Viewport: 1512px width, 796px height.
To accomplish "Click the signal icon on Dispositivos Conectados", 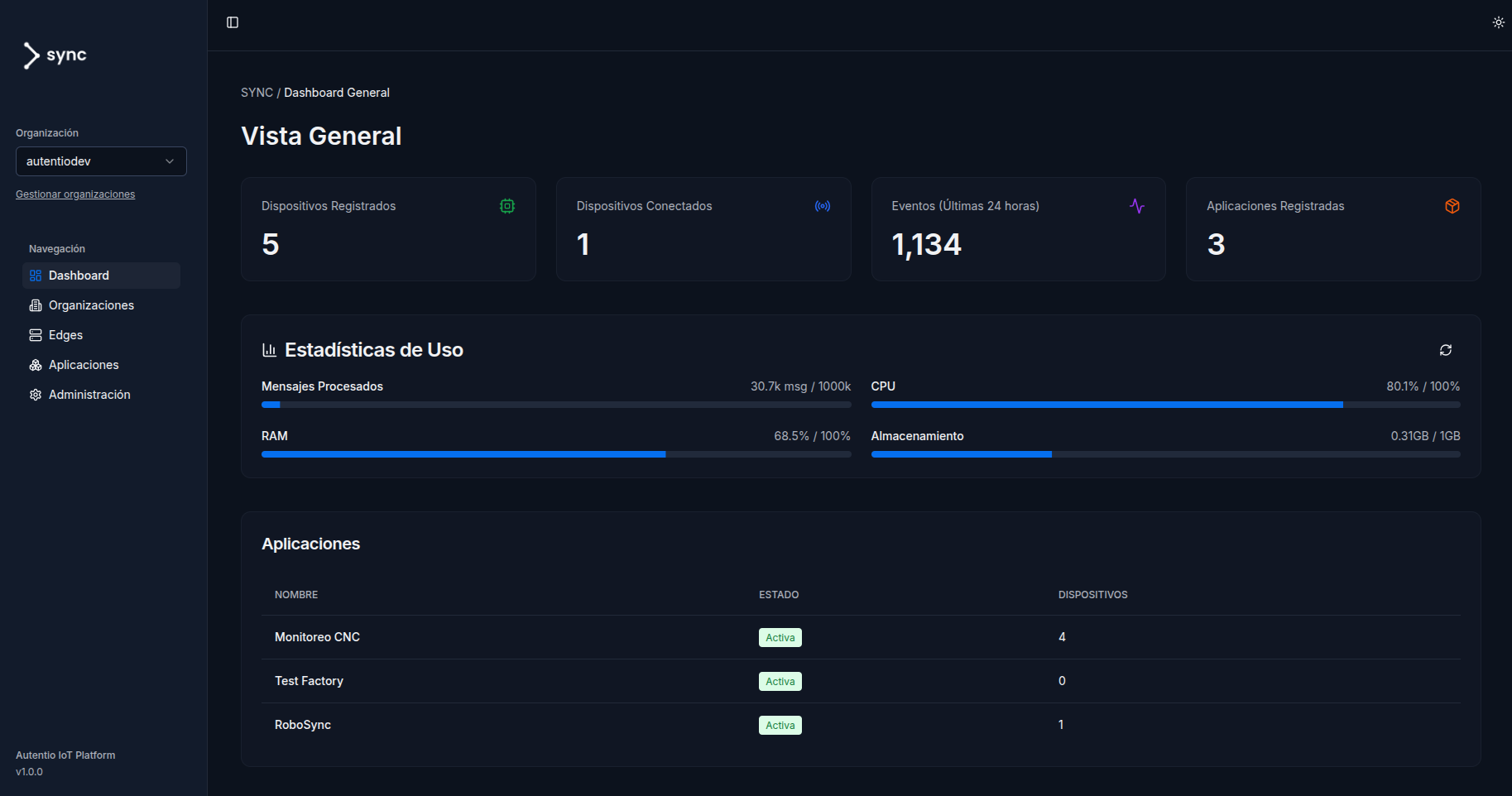I will 822,205.
